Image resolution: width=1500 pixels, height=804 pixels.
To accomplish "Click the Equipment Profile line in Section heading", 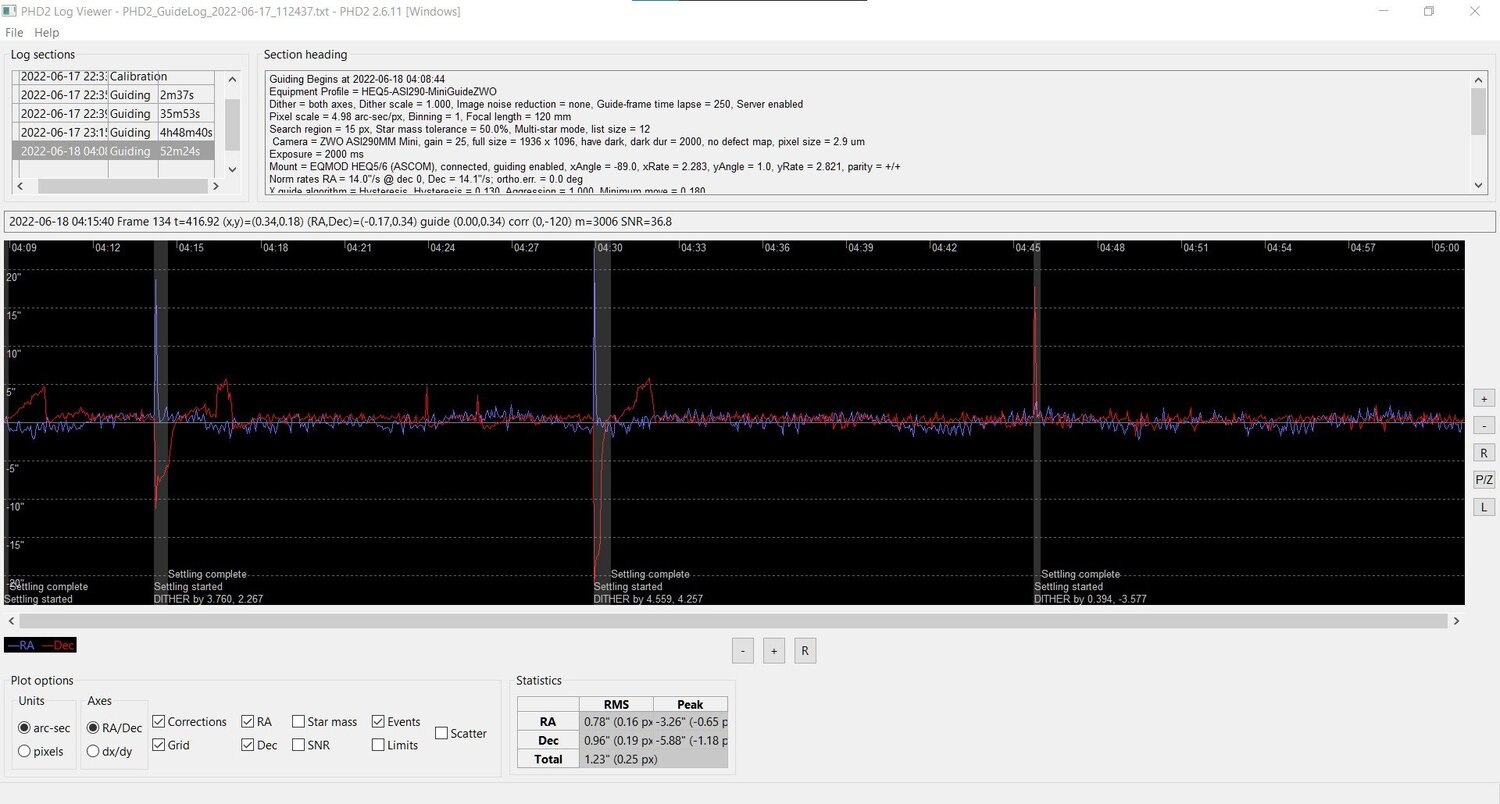I will point(383,91).
